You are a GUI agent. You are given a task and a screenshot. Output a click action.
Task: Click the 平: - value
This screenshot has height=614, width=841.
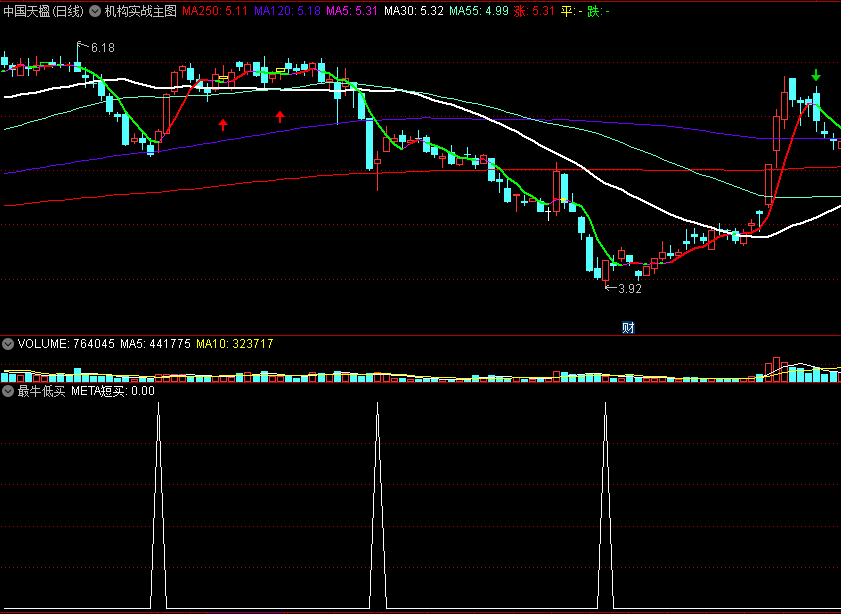pos(572,11)
